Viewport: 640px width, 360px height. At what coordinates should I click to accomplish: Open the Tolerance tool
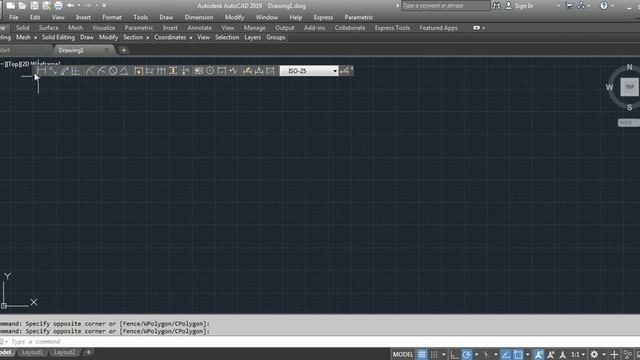[199, 71]
